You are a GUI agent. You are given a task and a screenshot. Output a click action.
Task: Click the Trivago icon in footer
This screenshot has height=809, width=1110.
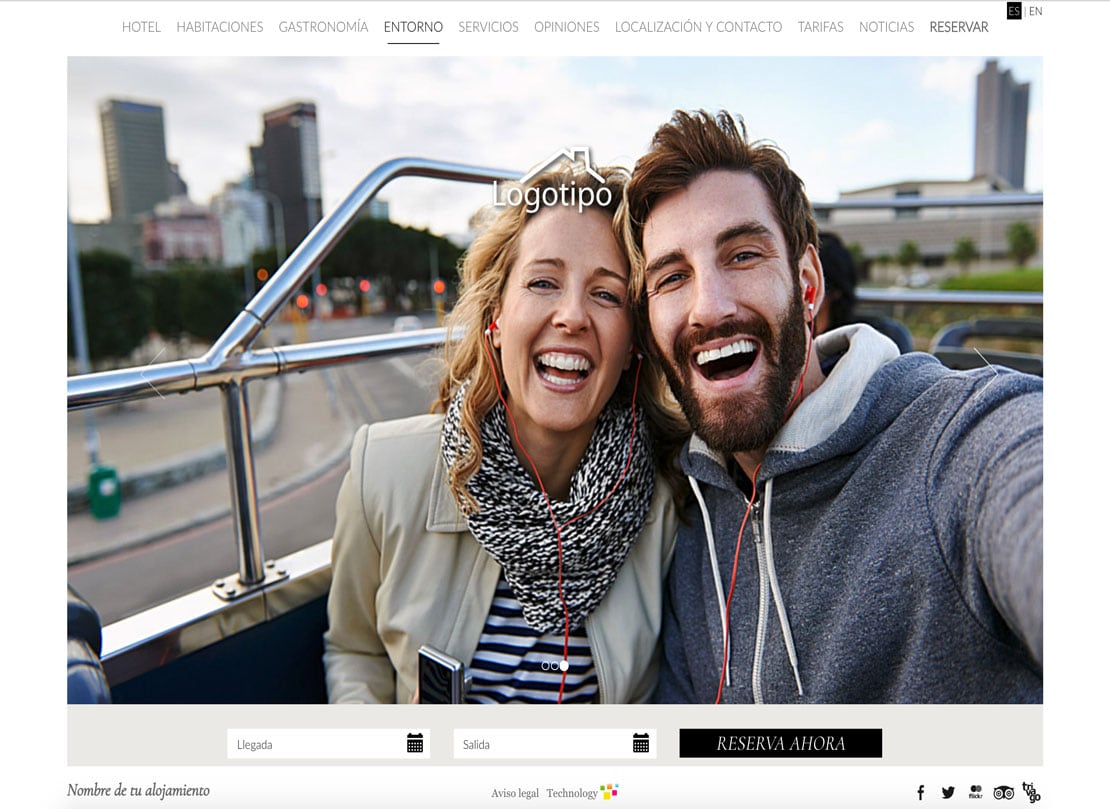1031,793
